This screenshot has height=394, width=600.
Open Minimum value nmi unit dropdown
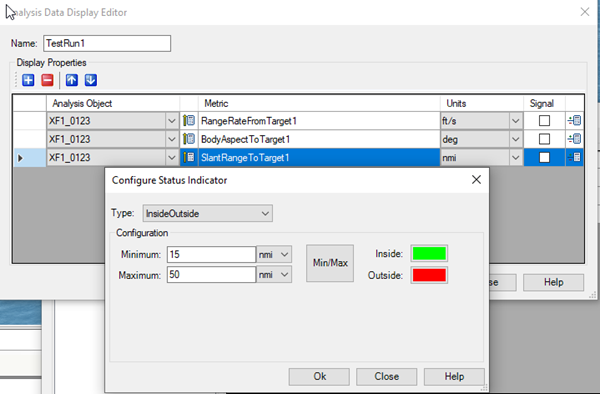pyautogui.click(x=274, y=254)
